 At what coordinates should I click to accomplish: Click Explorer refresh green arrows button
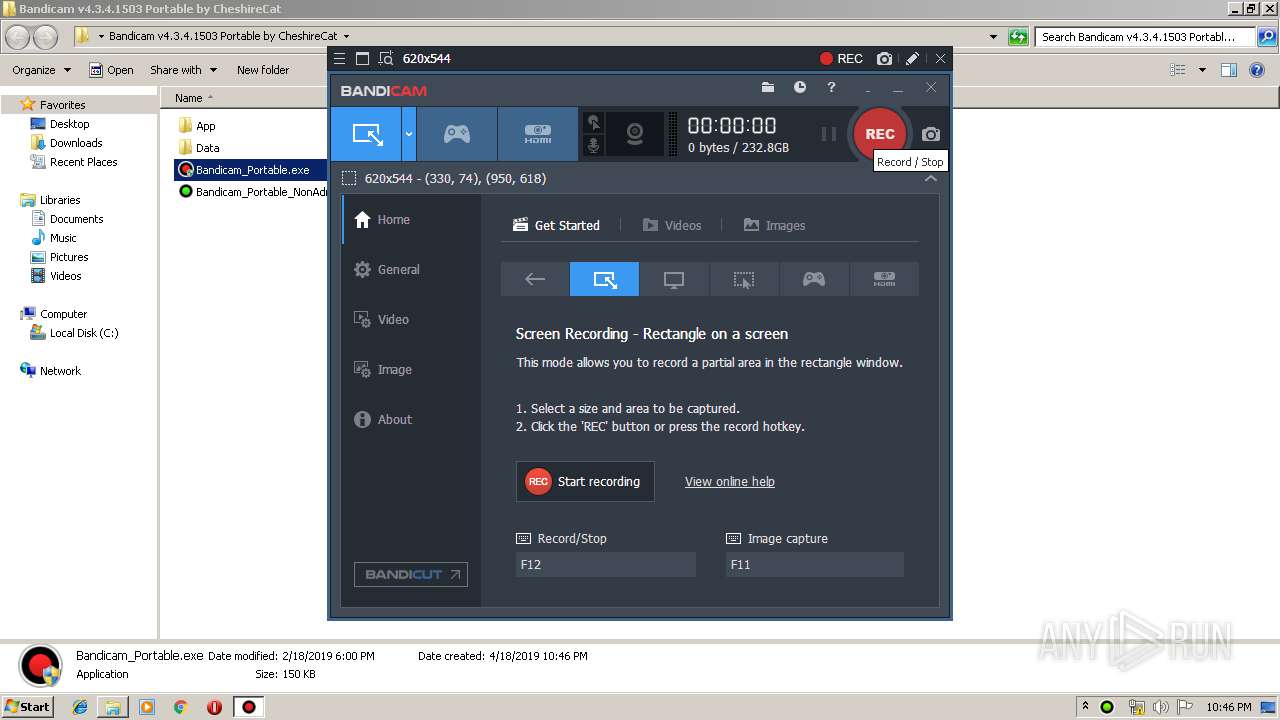(1018, 37)
